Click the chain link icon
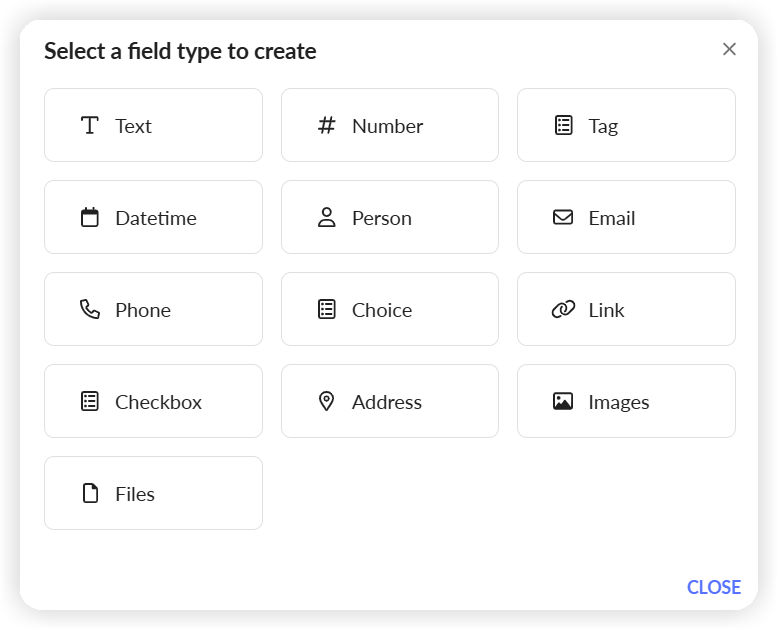The height and width of the screenshot is (630, 778). point(563,310)
